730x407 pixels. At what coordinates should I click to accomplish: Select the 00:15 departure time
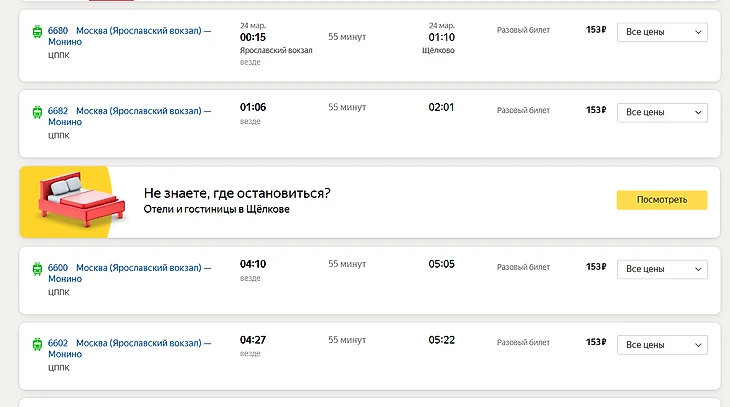coord(253,38)
